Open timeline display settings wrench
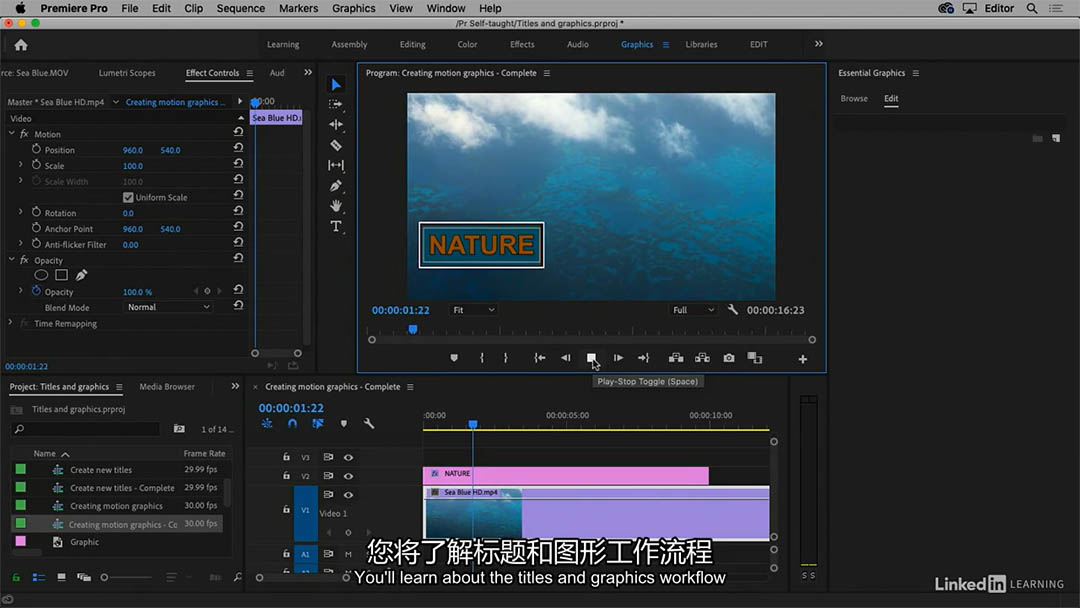The height and width of the screenshot is (608, 1080). 368,423
